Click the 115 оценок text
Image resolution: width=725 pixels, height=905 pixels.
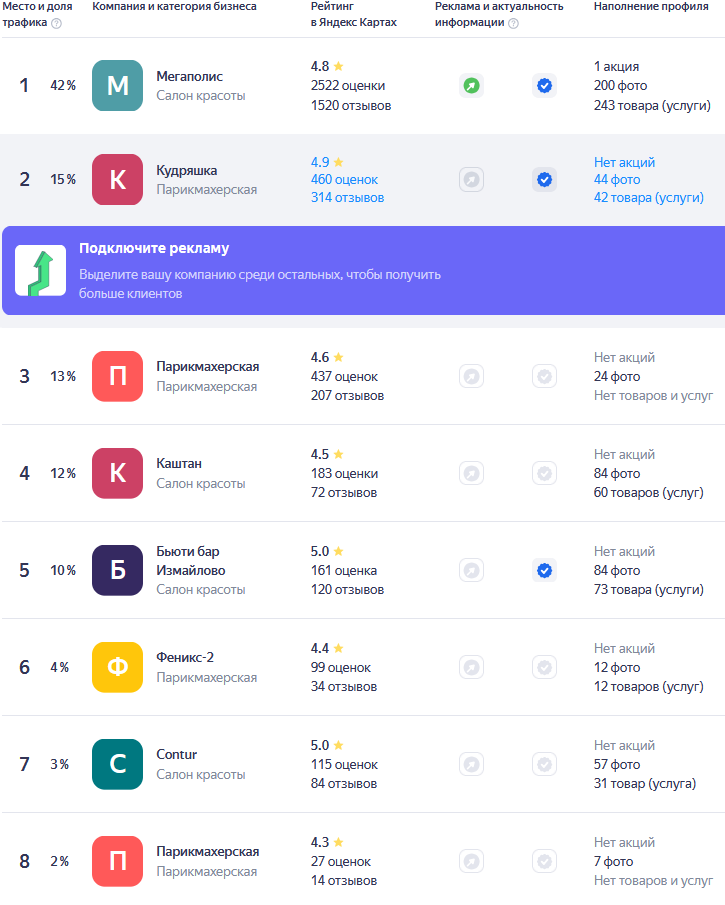[x=344, y=764]
